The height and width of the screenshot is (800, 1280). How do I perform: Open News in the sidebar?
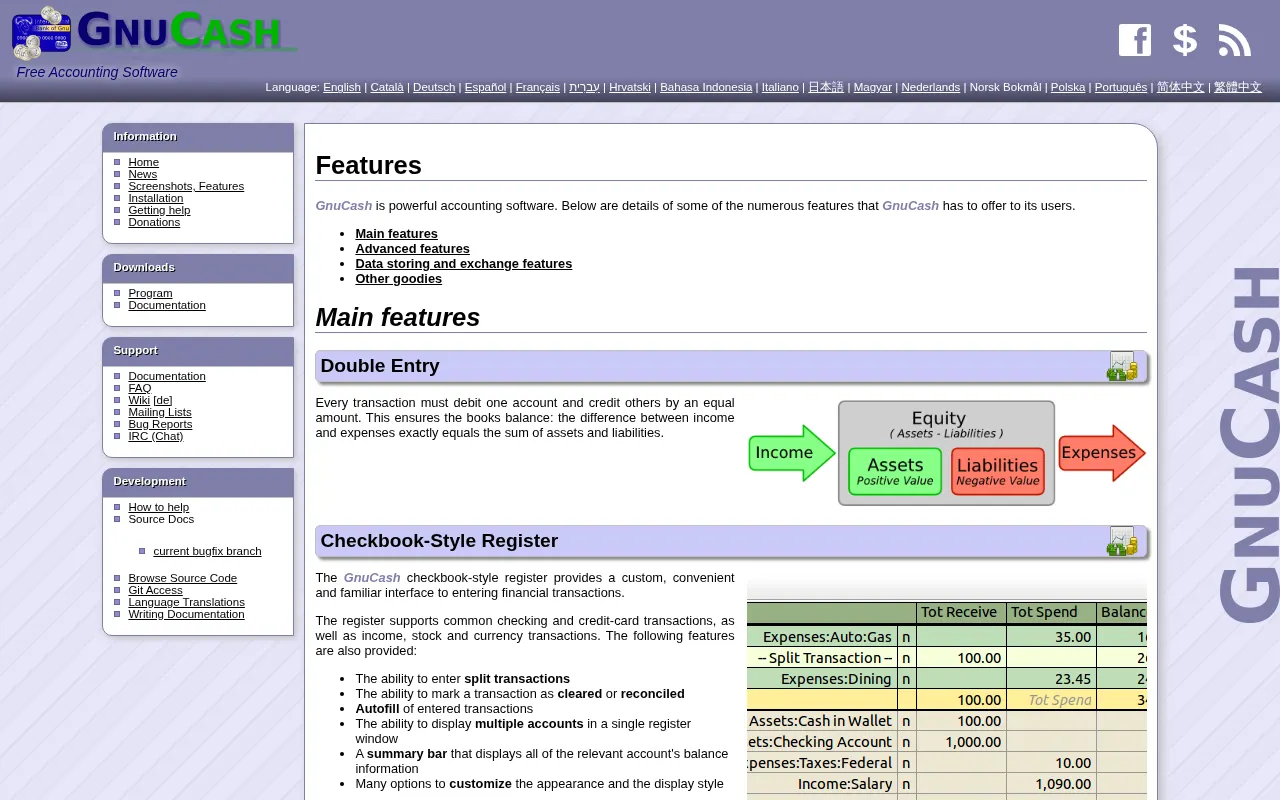(142, 174)
